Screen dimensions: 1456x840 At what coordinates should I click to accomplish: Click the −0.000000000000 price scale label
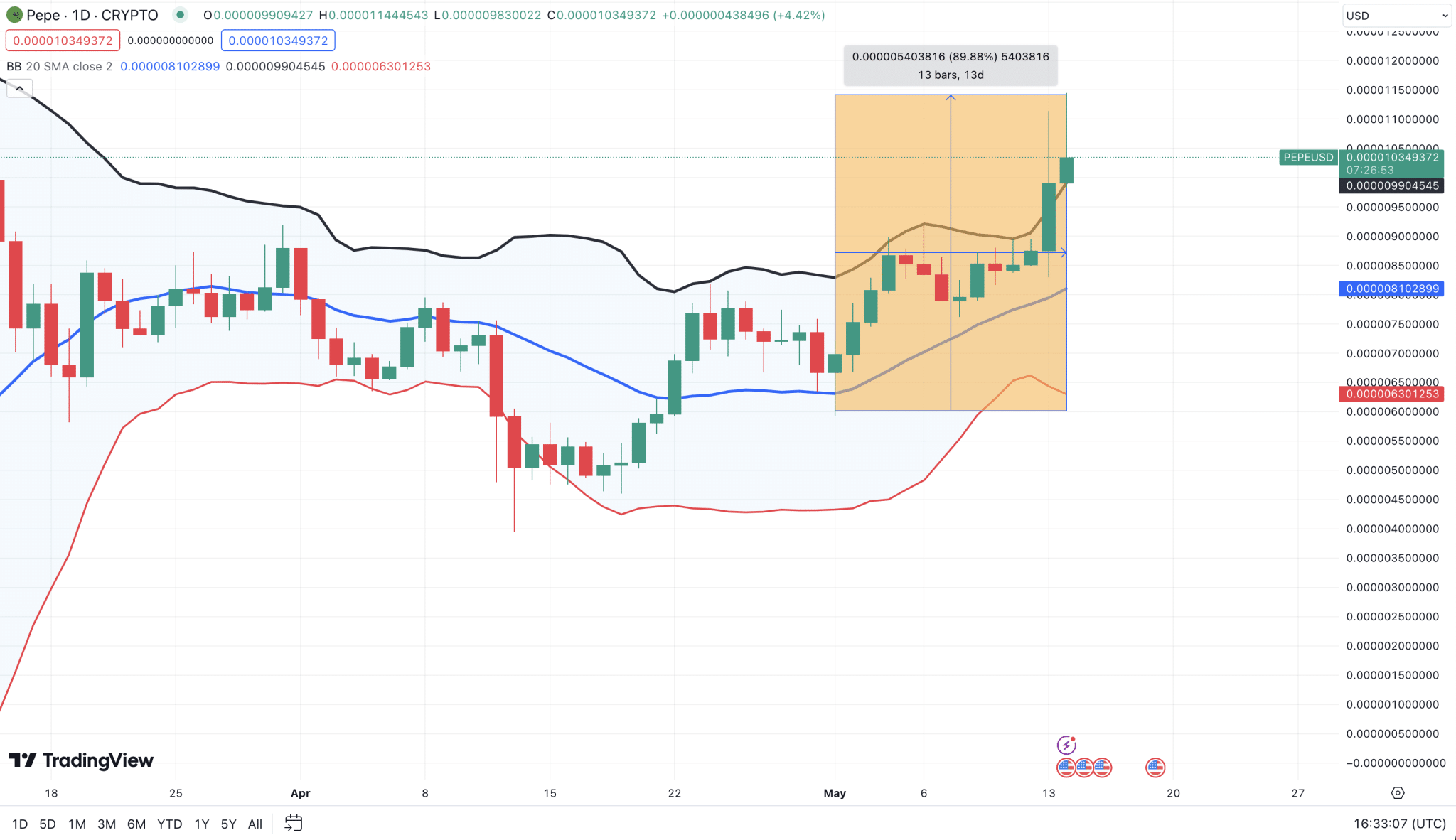[x=1396, y=763]
